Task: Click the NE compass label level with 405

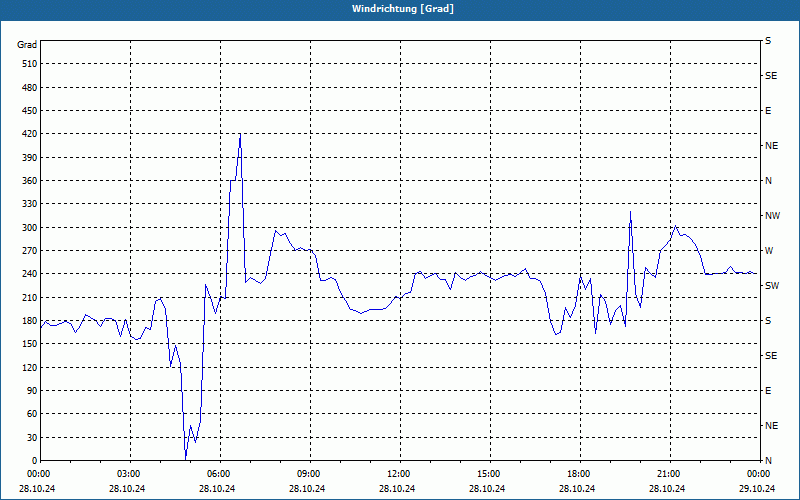Action: [x=772, y=146]
